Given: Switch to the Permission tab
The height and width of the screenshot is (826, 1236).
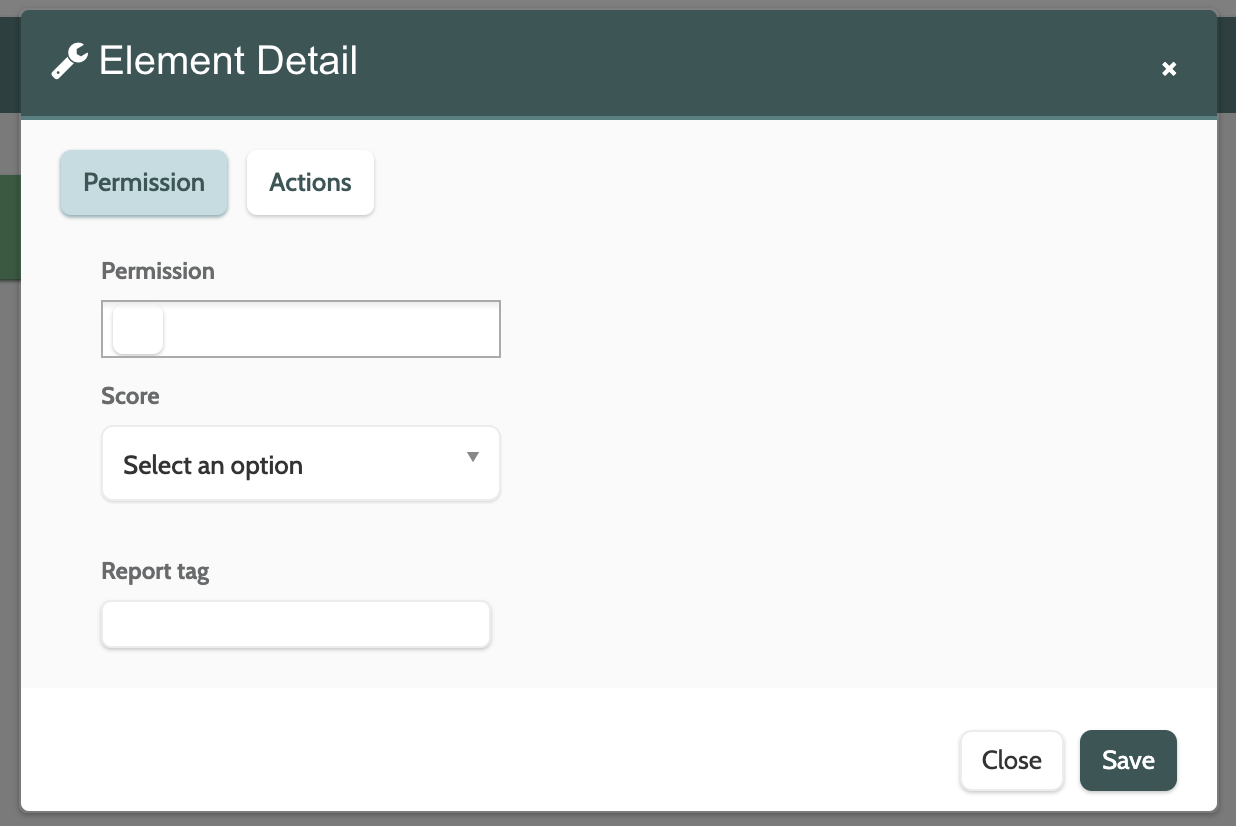Looking at the screenshot, I should click(x=144, y=183).
